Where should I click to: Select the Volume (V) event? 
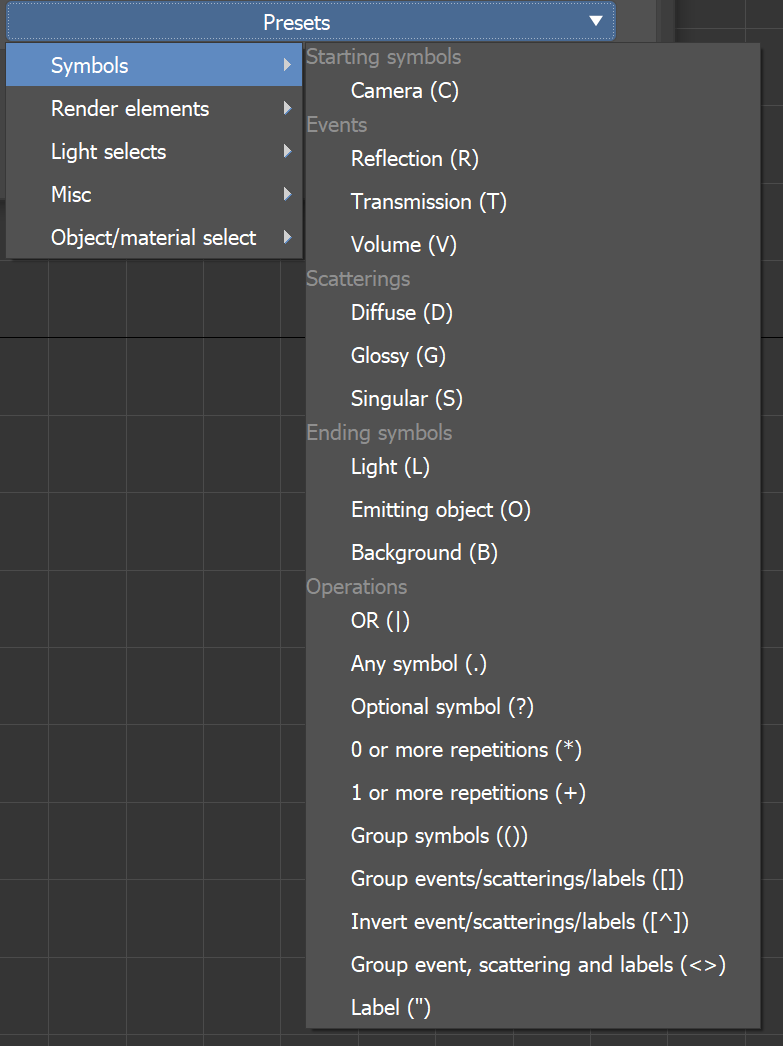pyautogui.click(x=403, y=244)
